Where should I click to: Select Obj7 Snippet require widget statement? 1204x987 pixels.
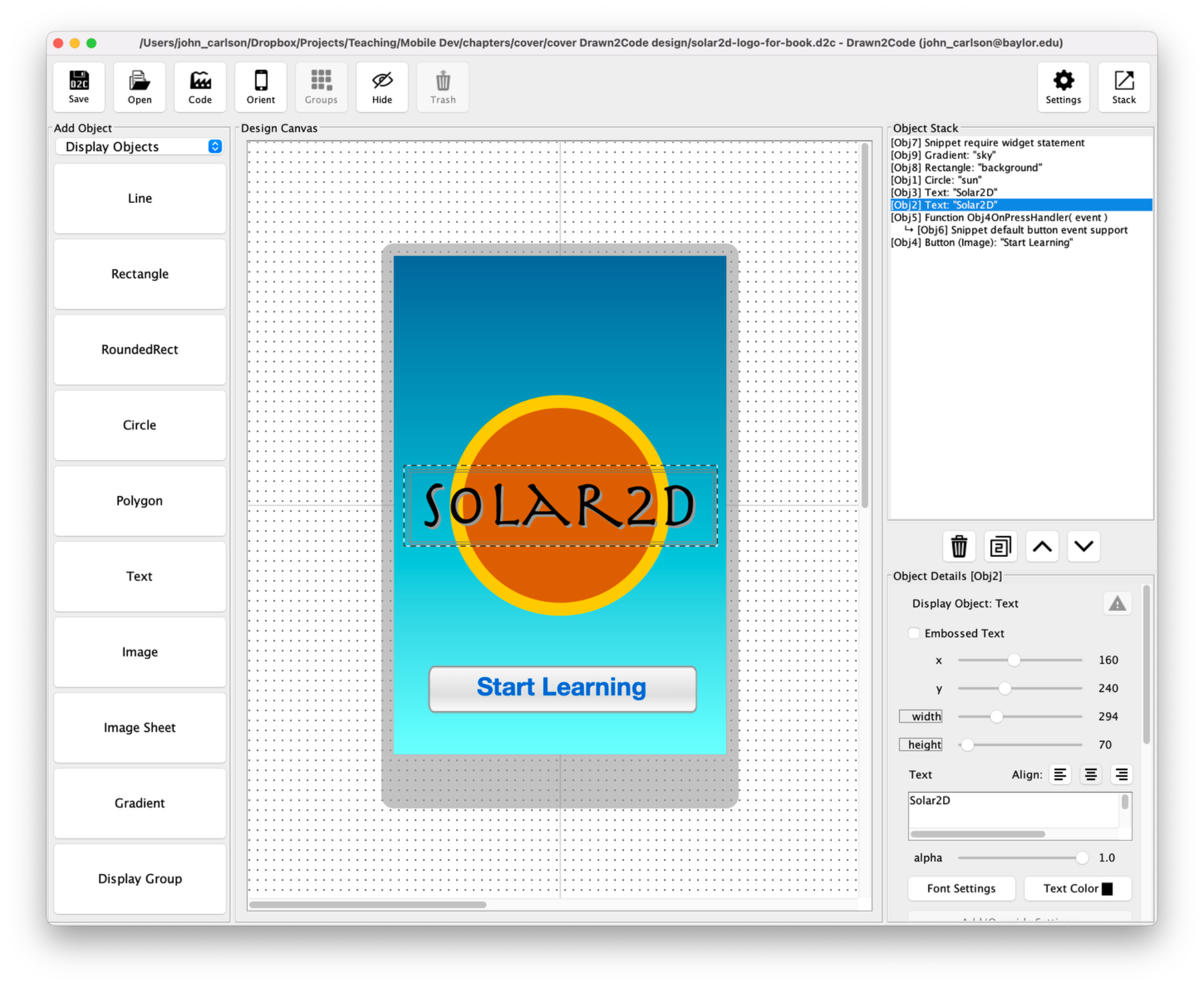[1021, 143]
